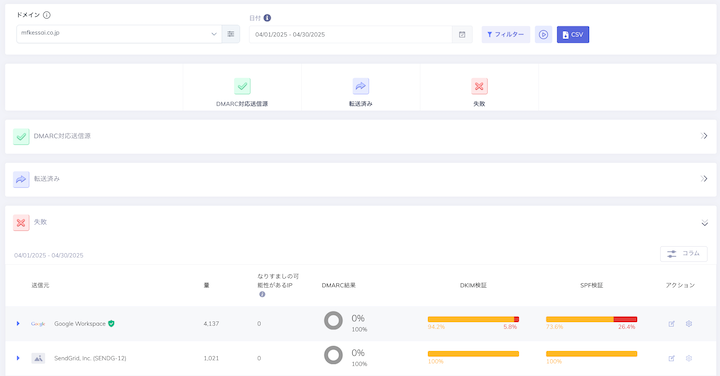Viewport: 720px width, 376px height.
Task: Click the green verified shield next to Google Workspace
Action: (111, 324)
